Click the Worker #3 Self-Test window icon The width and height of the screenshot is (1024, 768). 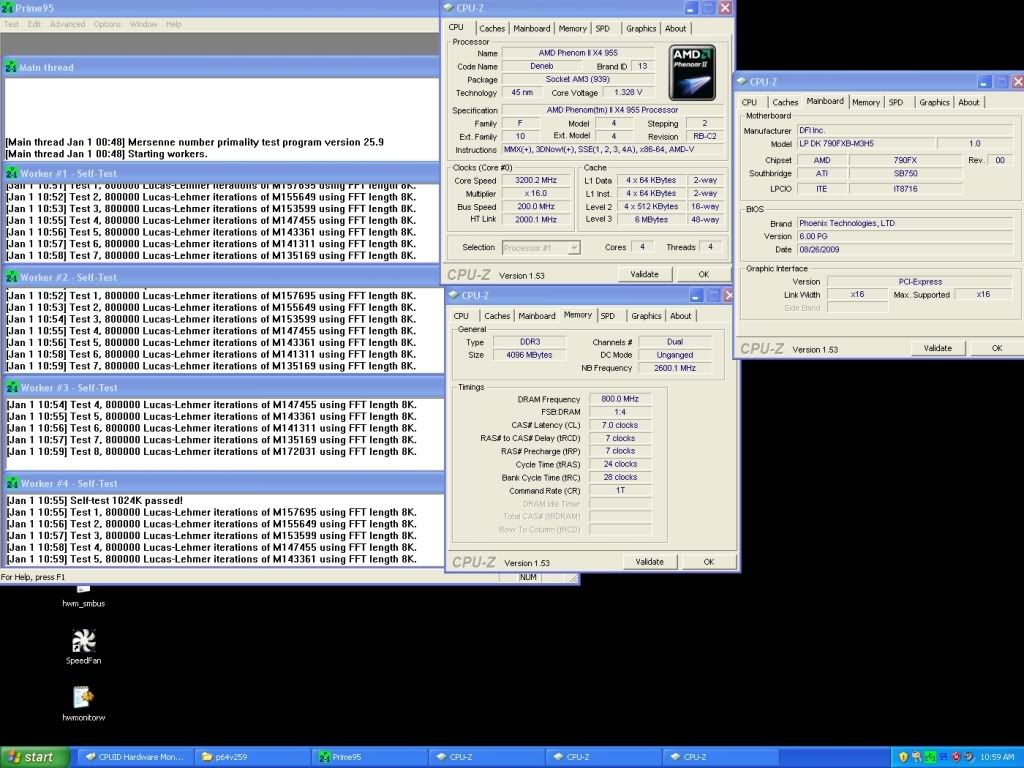[11, 387]
